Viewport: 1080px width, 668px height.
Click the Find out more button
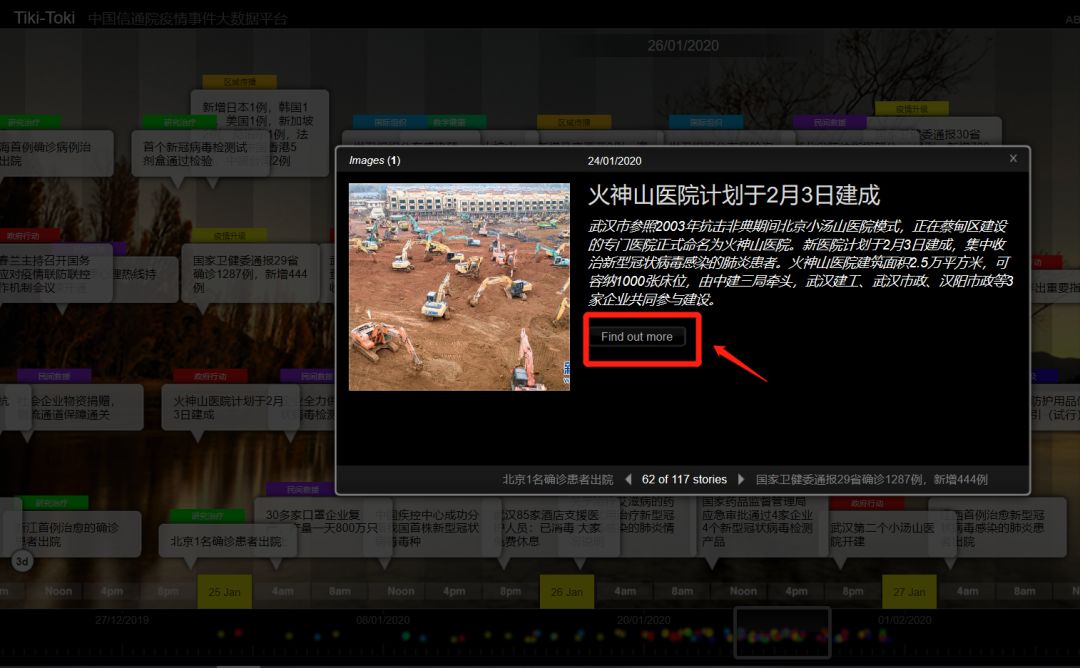pos(638,339)
